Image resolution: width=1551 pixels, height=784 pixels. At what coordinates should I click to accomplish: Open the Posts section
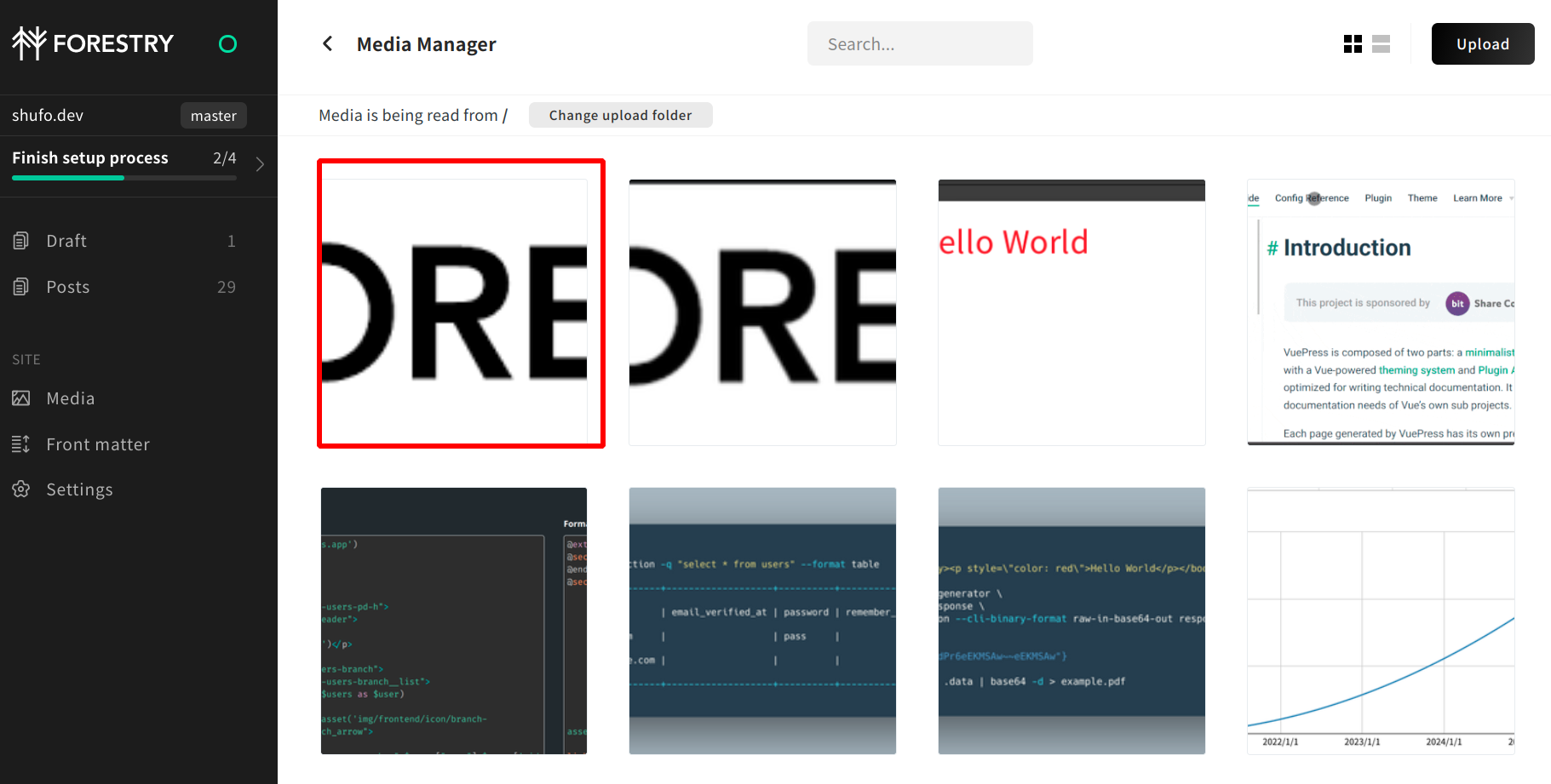68,287
